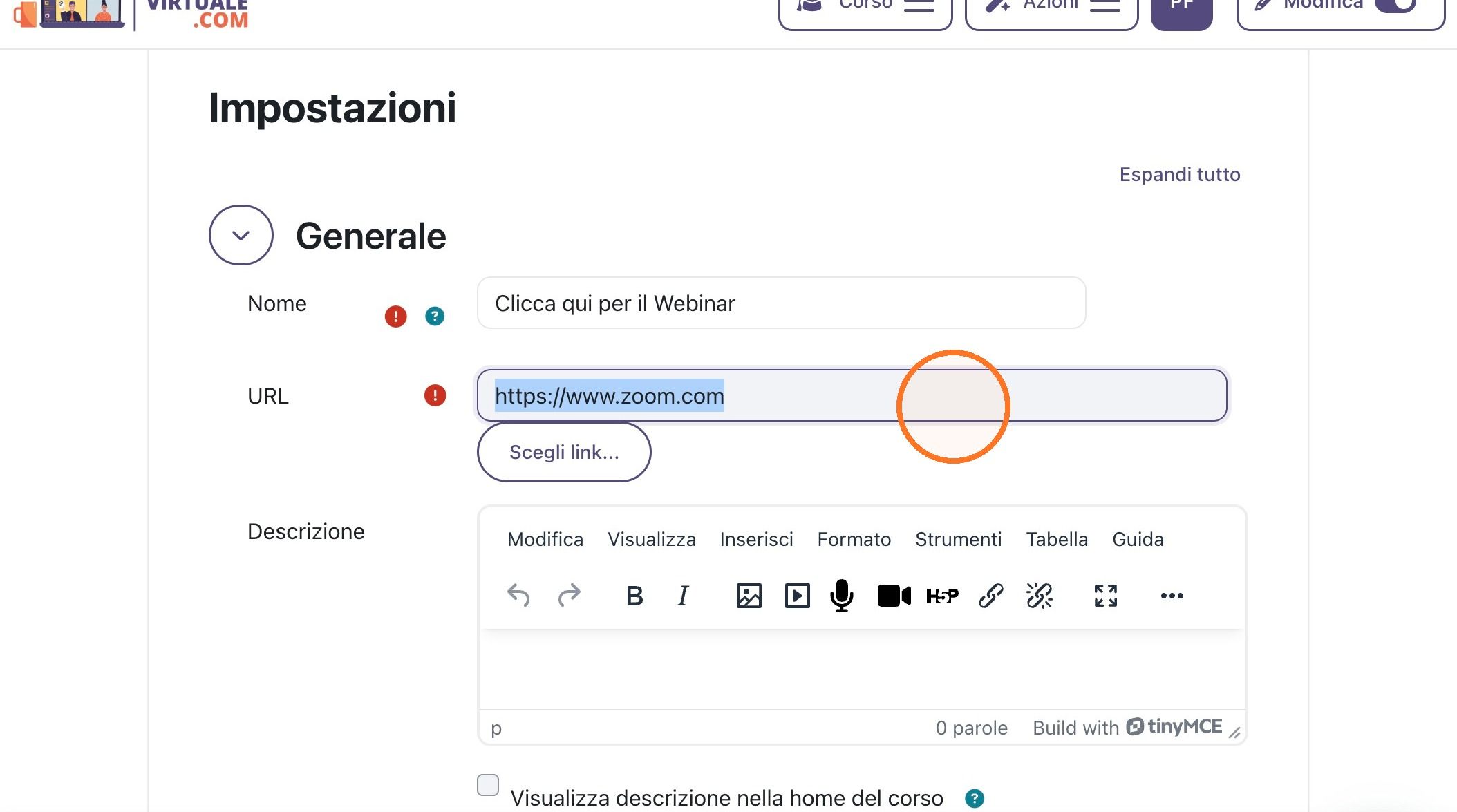Click inside the description text area
Screen dimensions: 1457x812
coord(862,669)
